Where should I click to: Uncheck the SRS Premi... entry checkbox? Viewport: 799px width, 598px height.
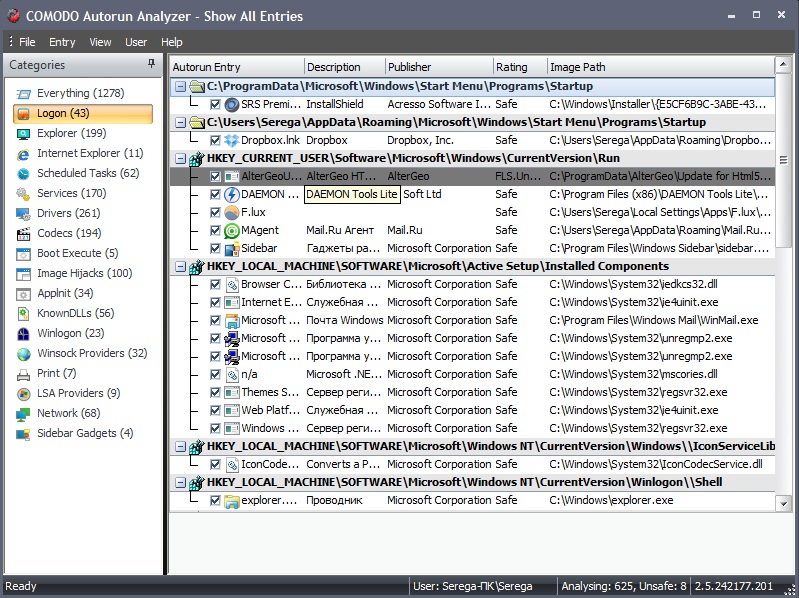(215, 104)
